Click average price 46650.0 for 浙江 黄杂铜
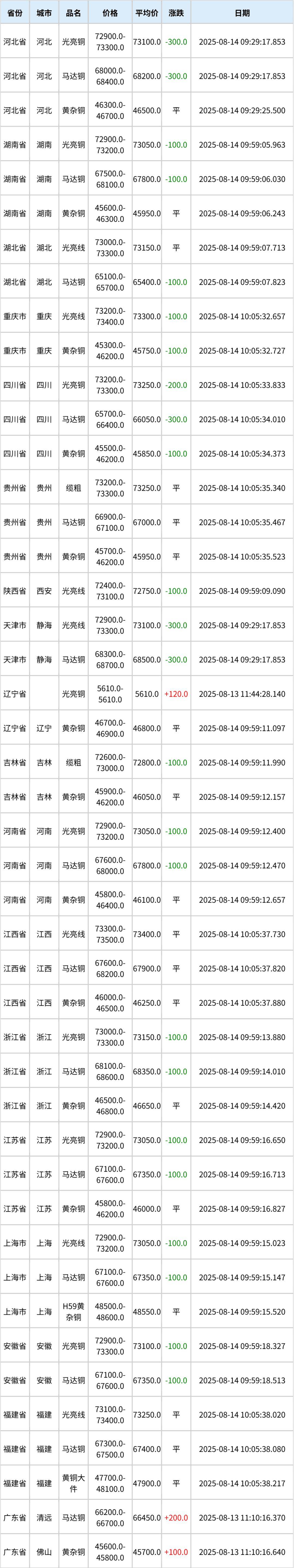This screenshot has height=1568, width=294. point(147,1105)
